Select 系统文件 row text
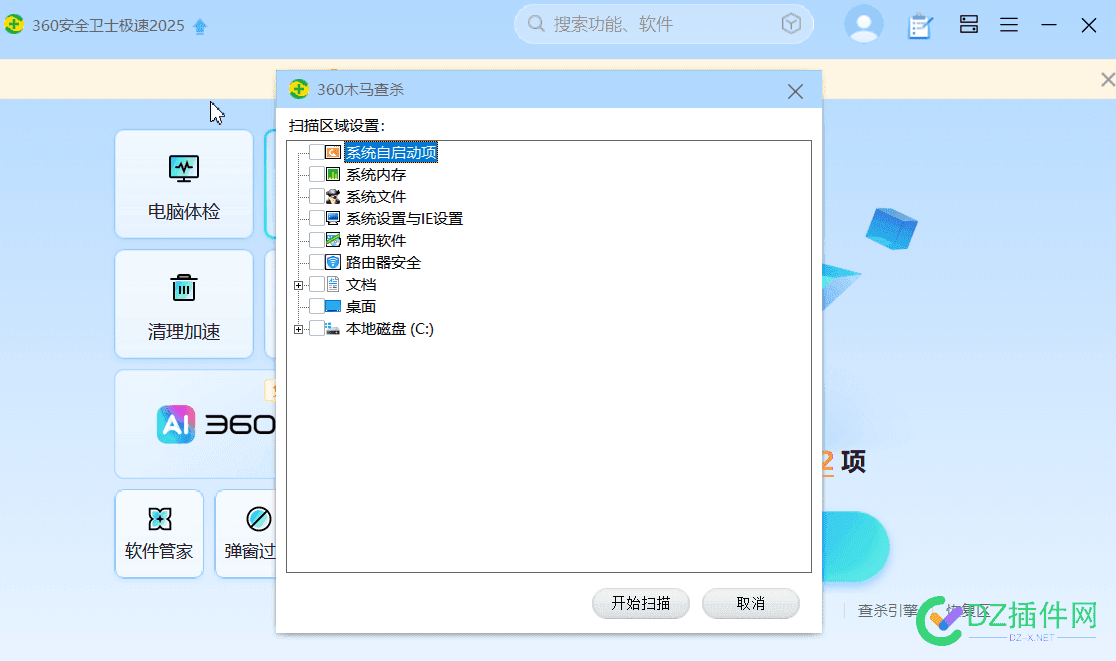 (x=376, y=196)
